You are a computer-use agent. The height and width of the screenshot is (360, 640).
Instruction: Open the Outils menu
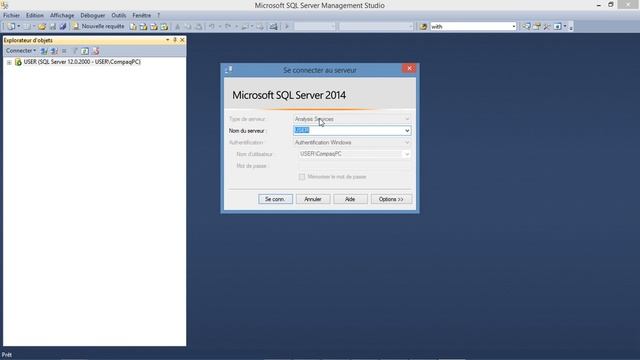click(x=119, y=15)
